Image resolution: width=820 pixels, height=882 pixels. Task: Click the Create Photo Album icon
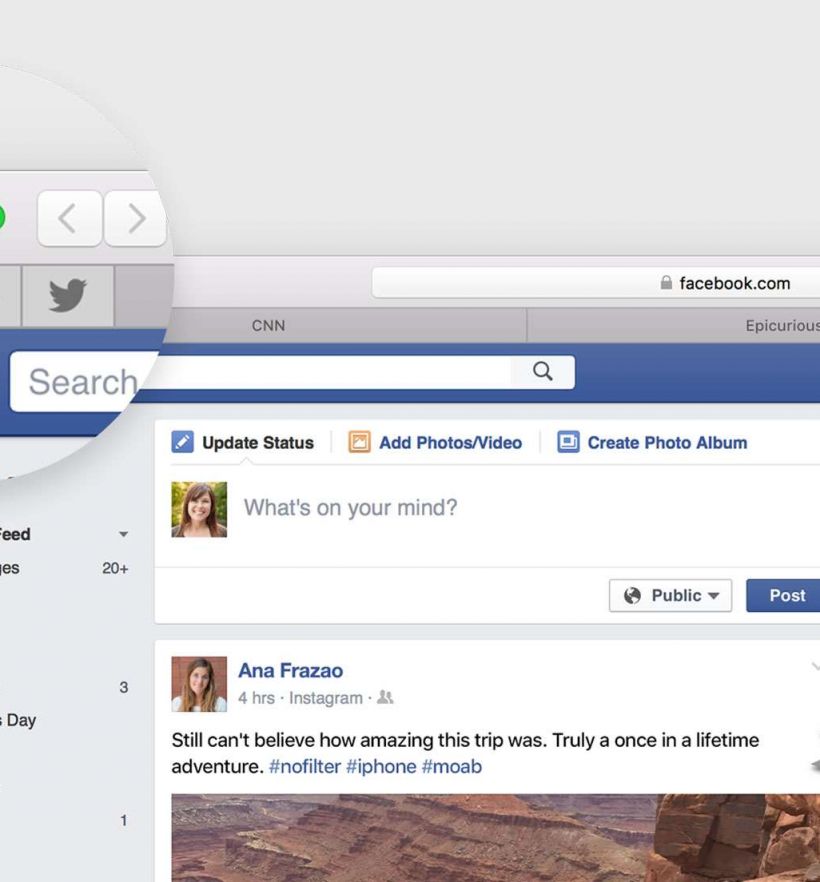point(568,442)
